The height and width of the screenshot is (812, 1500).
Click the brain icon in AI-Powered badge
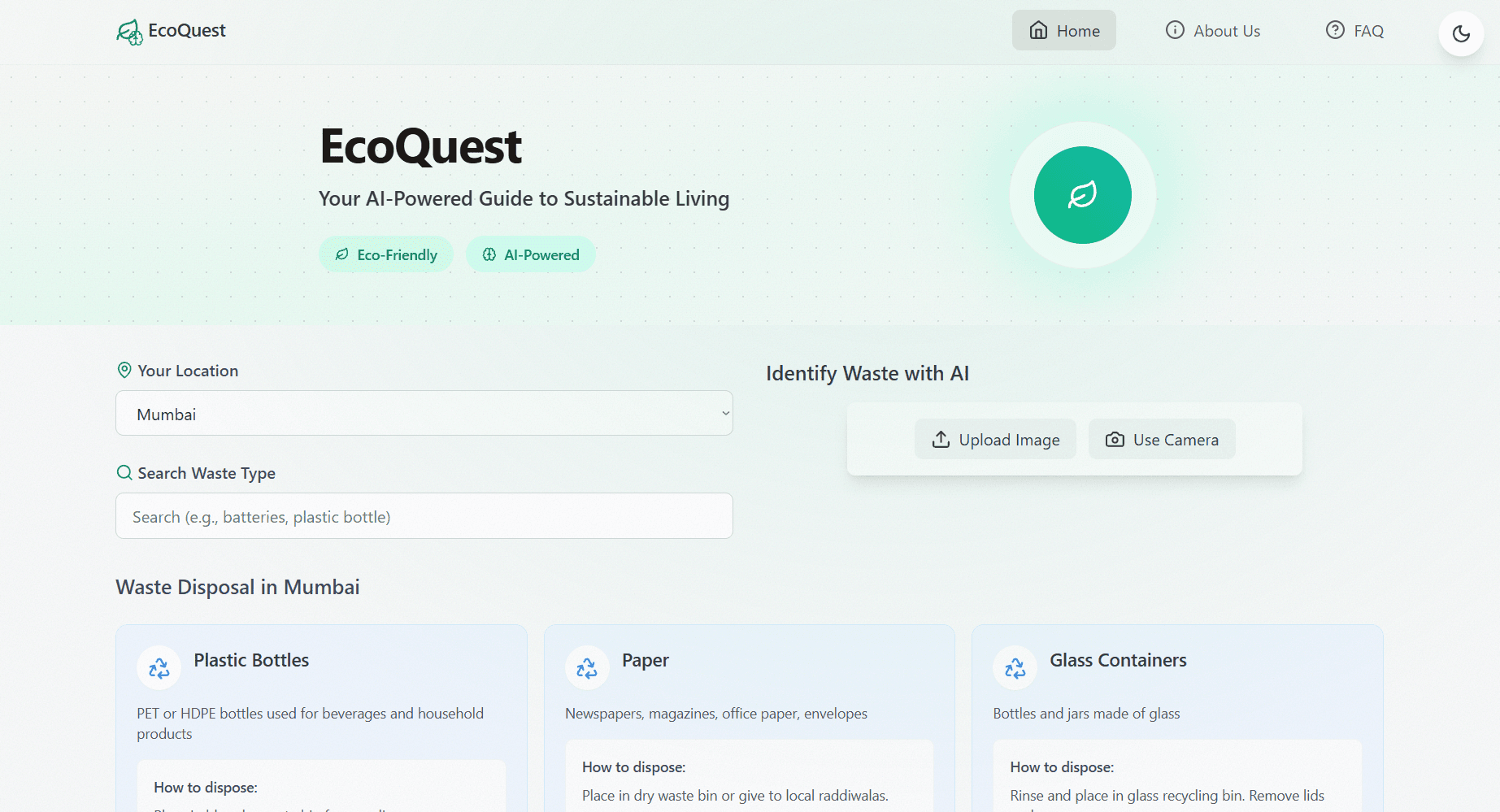(x=489, y=254)
